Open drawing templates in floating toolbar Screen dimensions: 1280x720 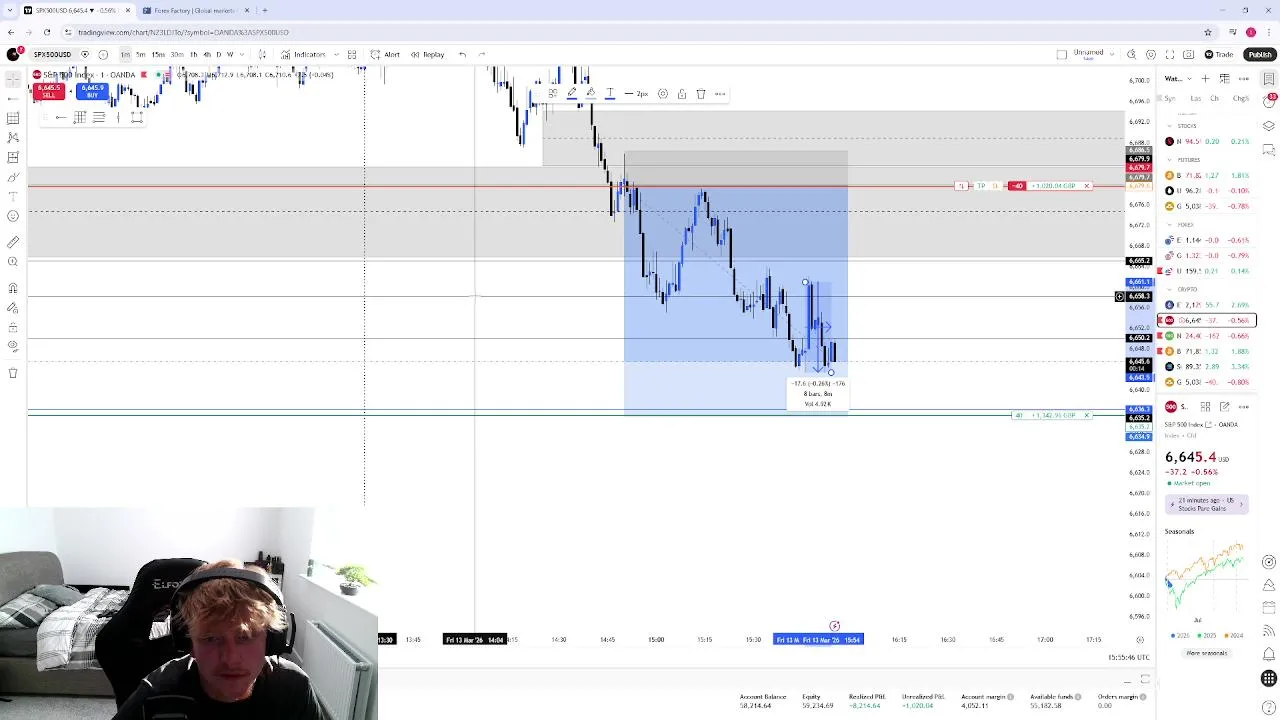click(552, 94)
